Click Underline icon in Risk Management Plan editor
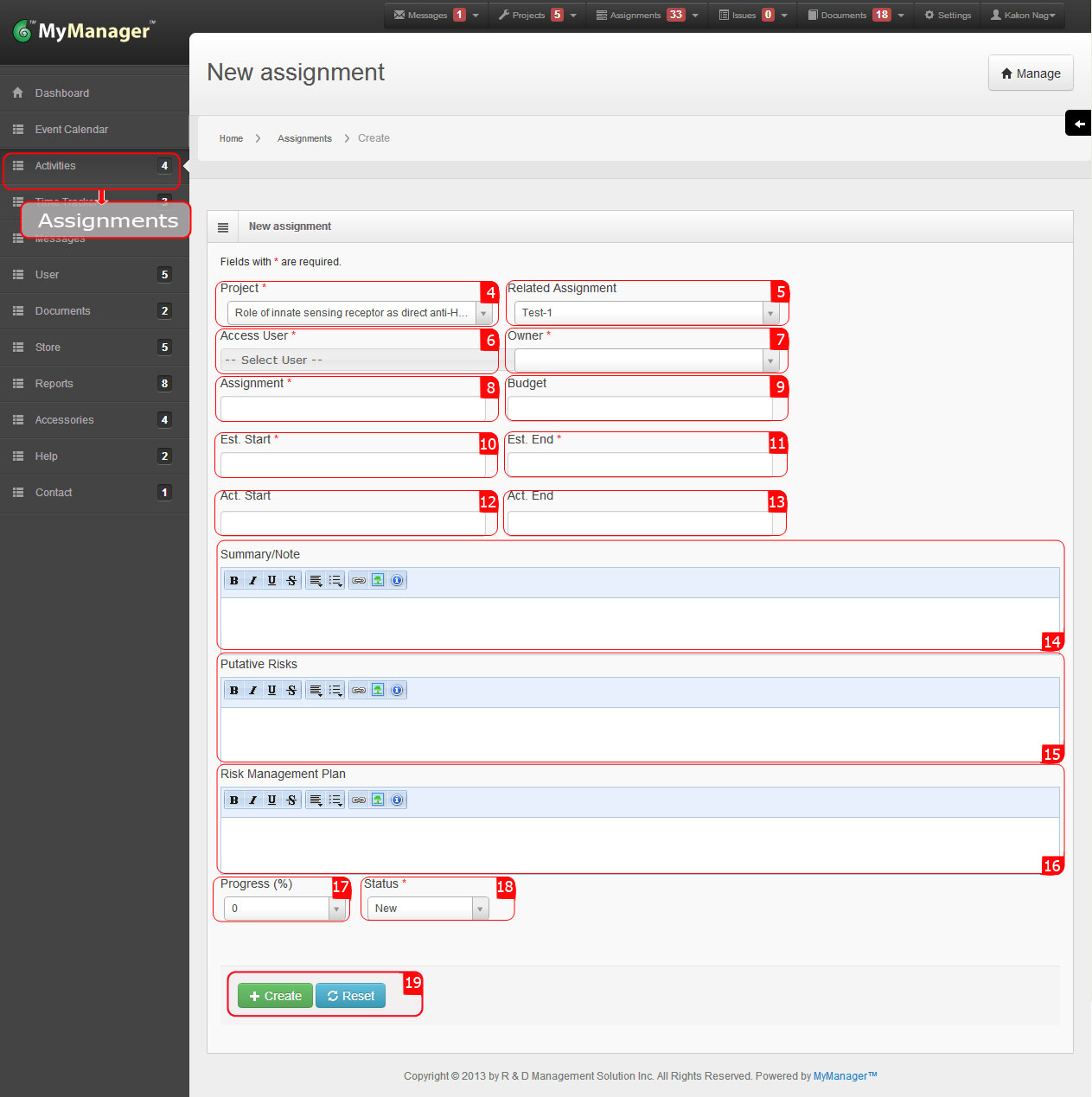 click(x=271, y=800)
